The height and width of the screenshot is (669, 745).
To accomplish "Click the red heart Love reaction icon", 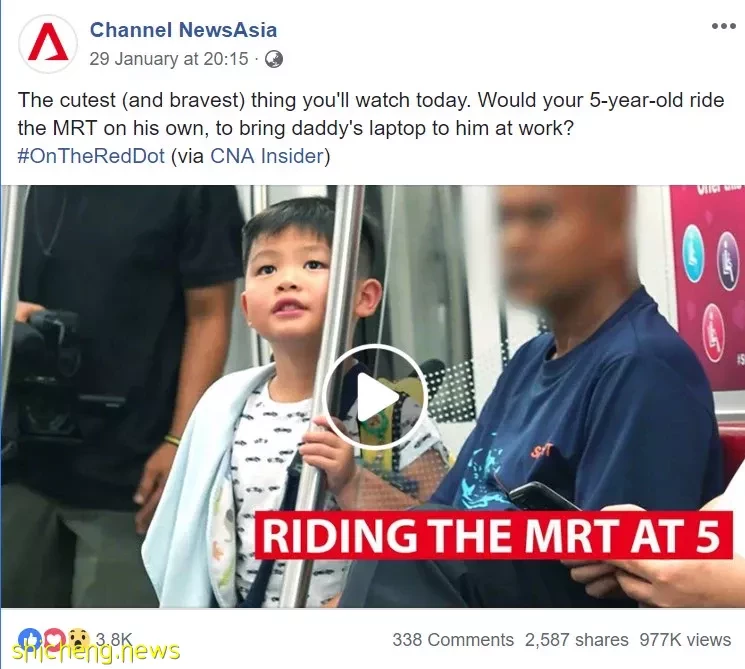I will pyautogui.click(x=53, y=638).
